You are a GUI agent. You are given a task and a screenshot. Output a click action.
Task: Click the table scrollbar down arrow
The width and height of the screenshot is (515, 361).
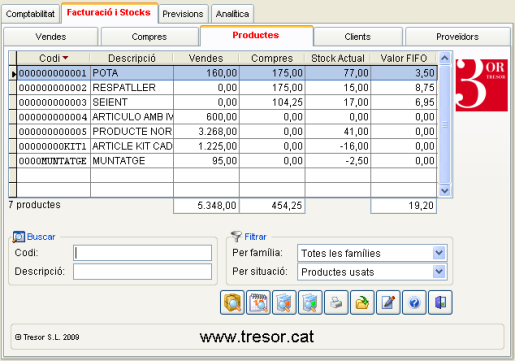point(445,191)
